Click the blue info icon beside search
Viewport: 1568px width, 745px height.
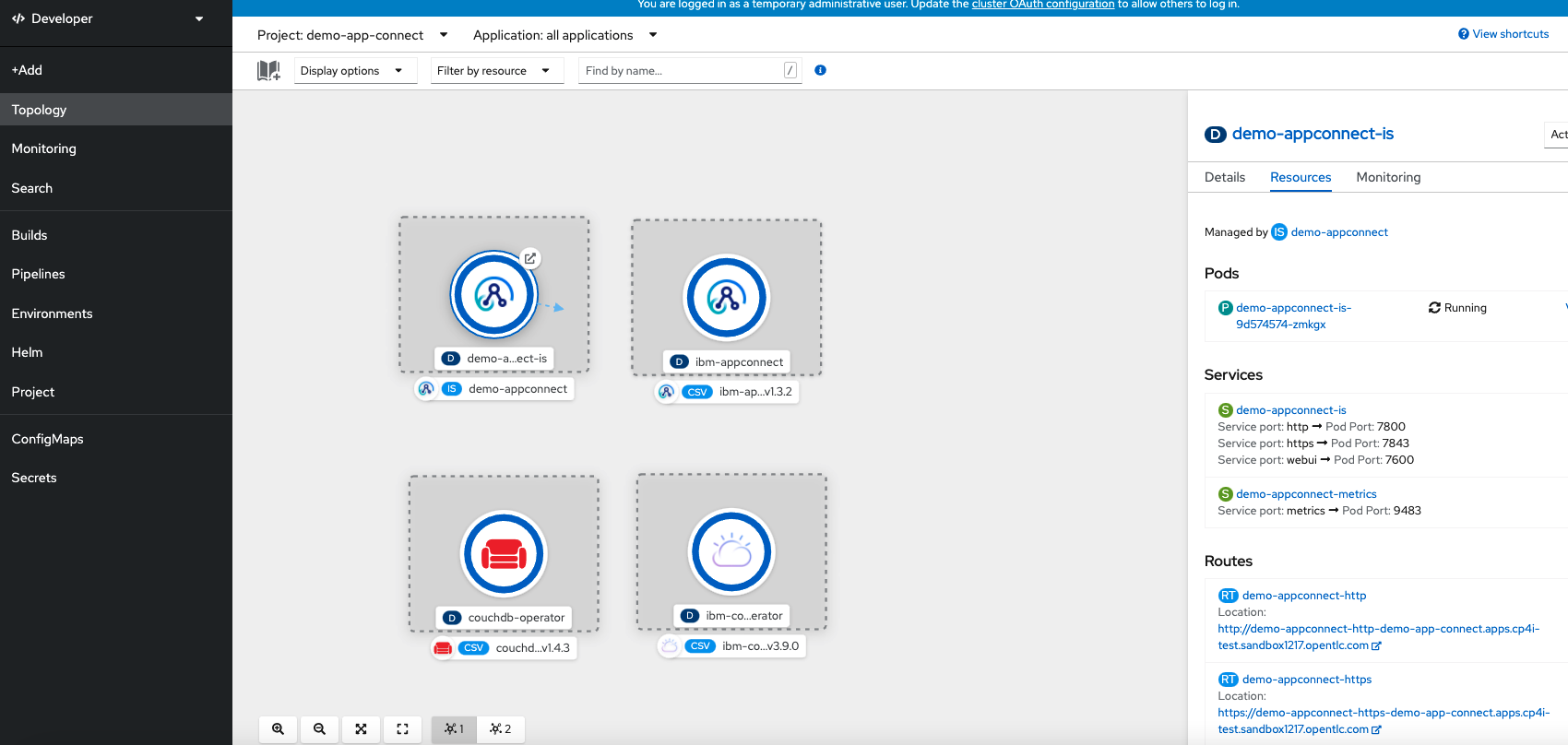[820, 70]
